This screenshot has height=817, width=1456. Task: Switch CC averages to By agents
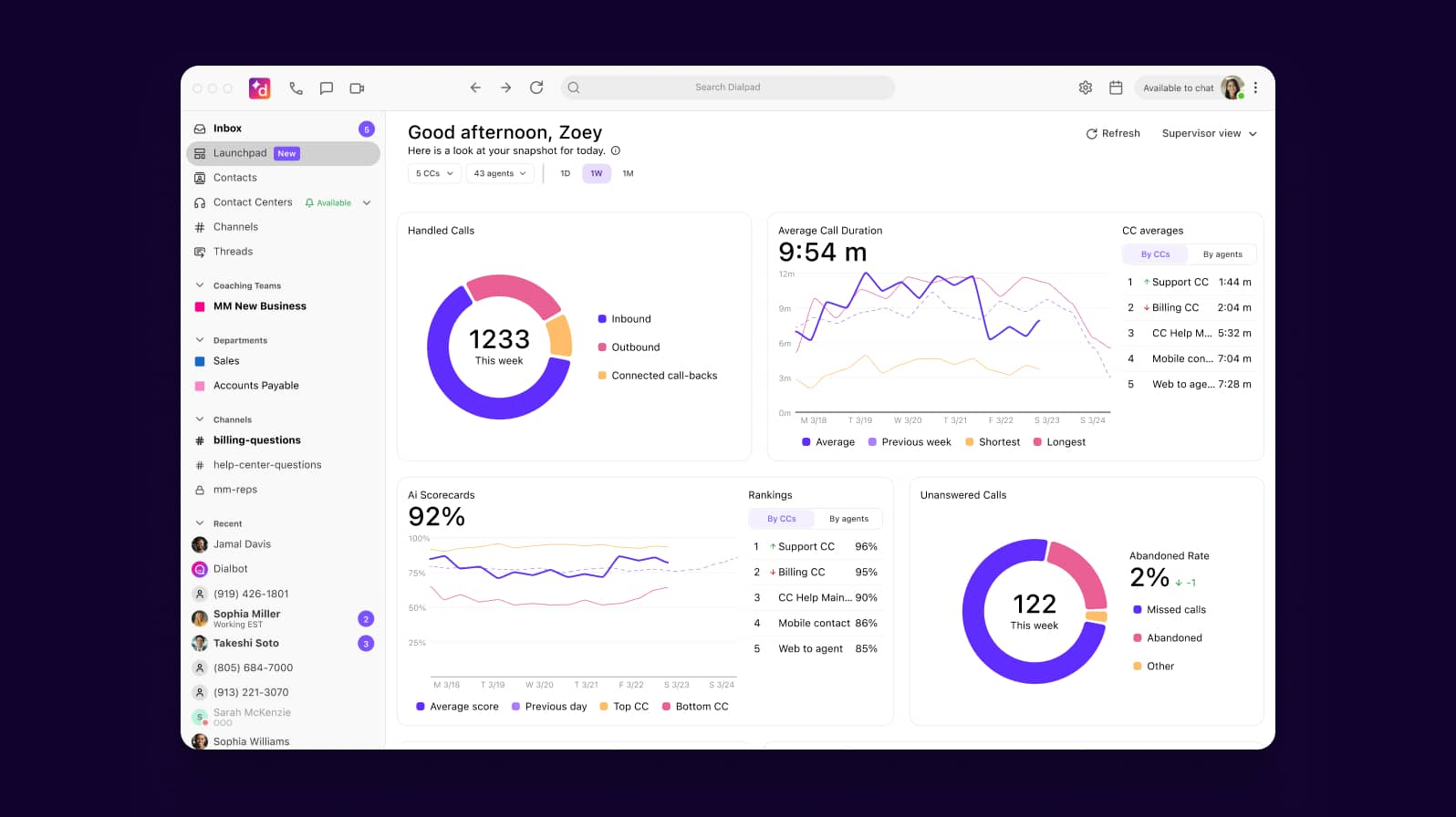(x=1222, y=254)
